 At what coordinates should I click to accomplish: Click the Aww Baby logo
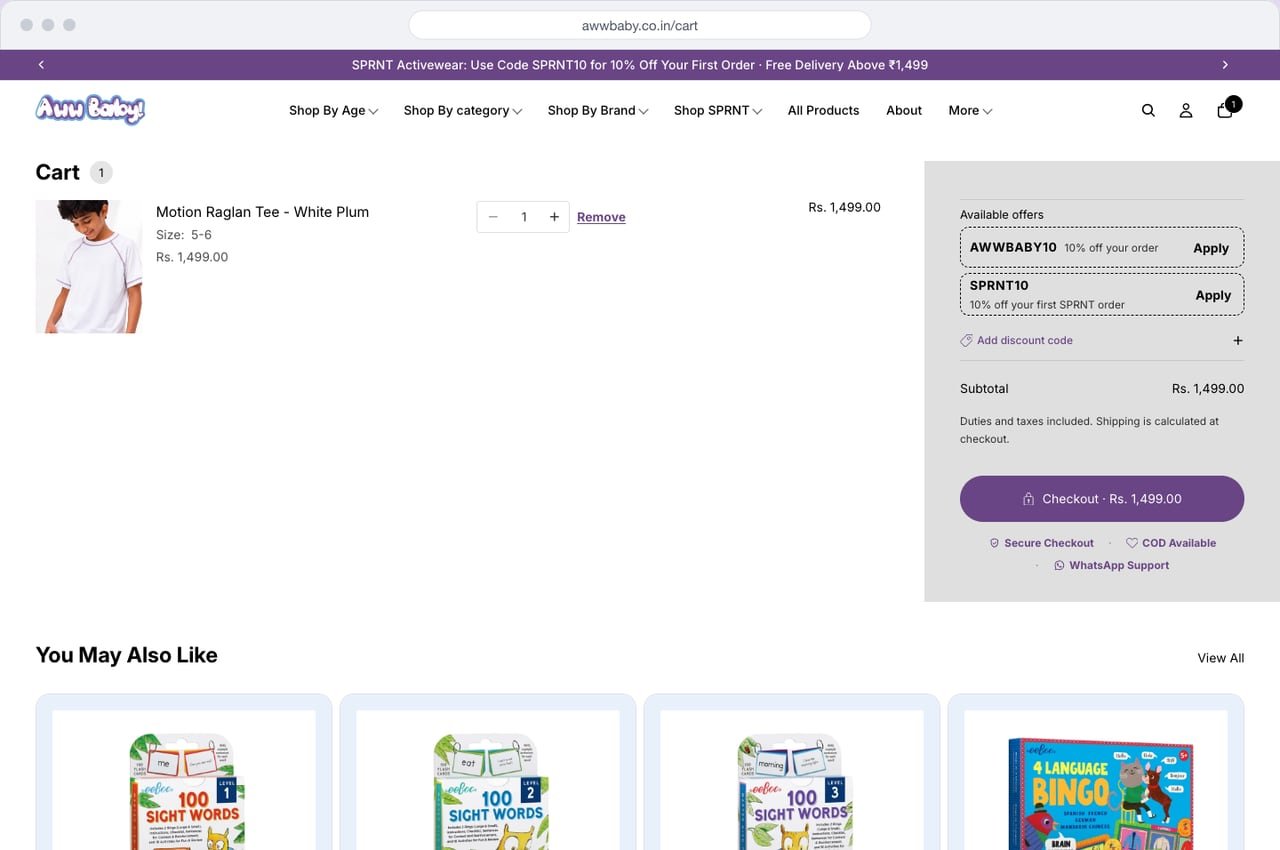(90, 109)
